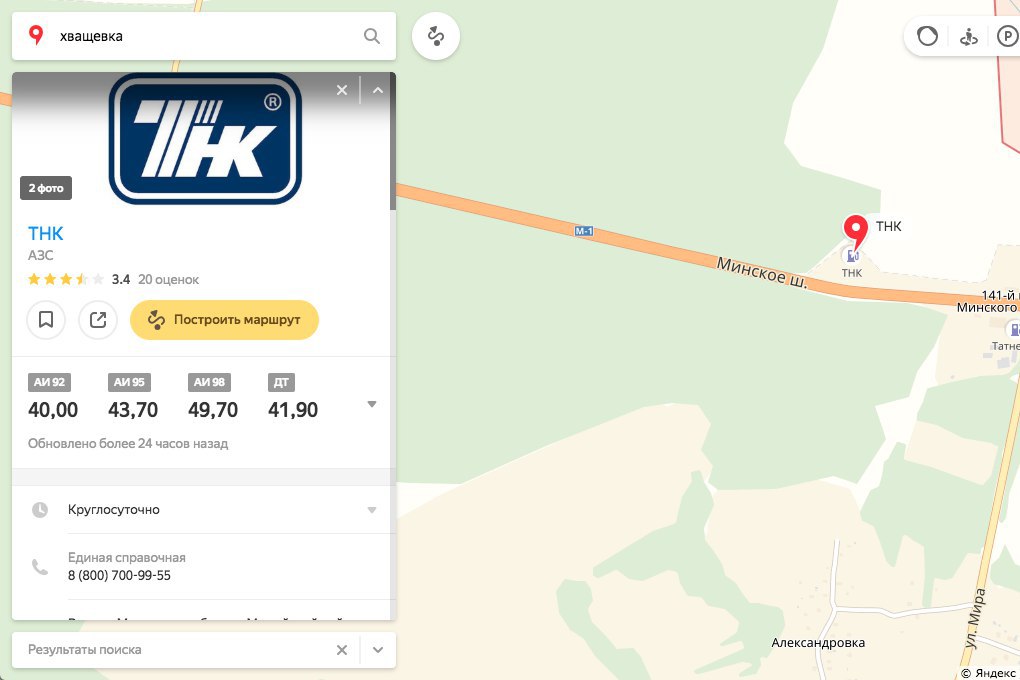Screen dimensions: 1020x680
Task: Click the Татнефть station icon on map
Action: 1013,329
